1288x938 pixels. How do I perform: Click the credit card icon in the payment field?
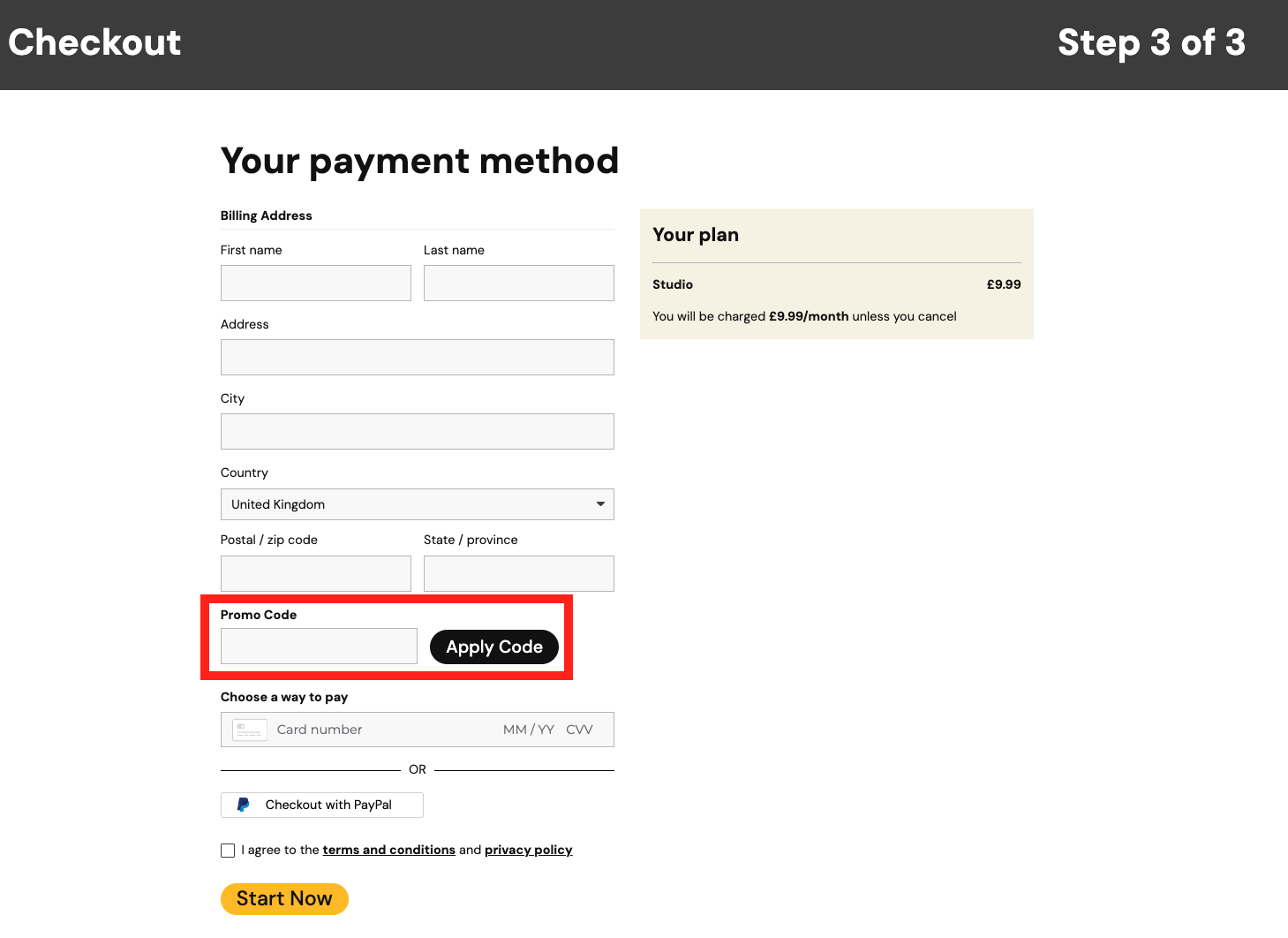(249, 730)
